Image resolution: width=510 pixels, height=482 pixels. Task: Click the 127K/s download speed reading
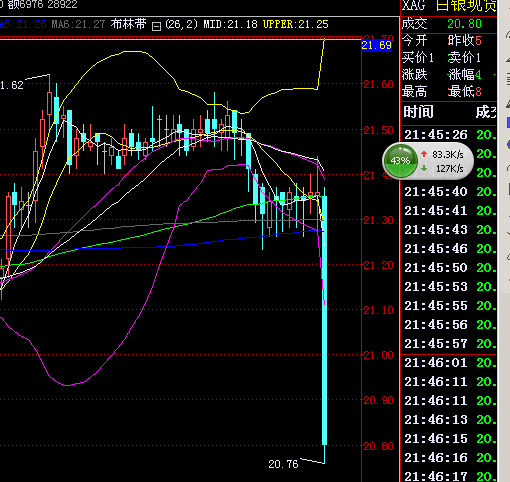pos(449,169)
